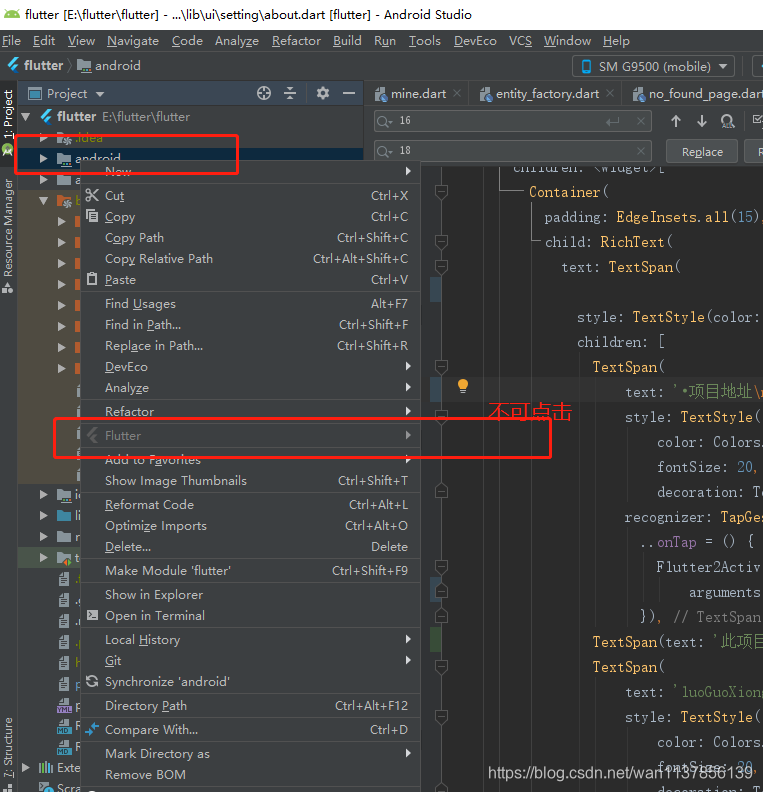Jump to next search occurrence arrow

coord(701,121)
